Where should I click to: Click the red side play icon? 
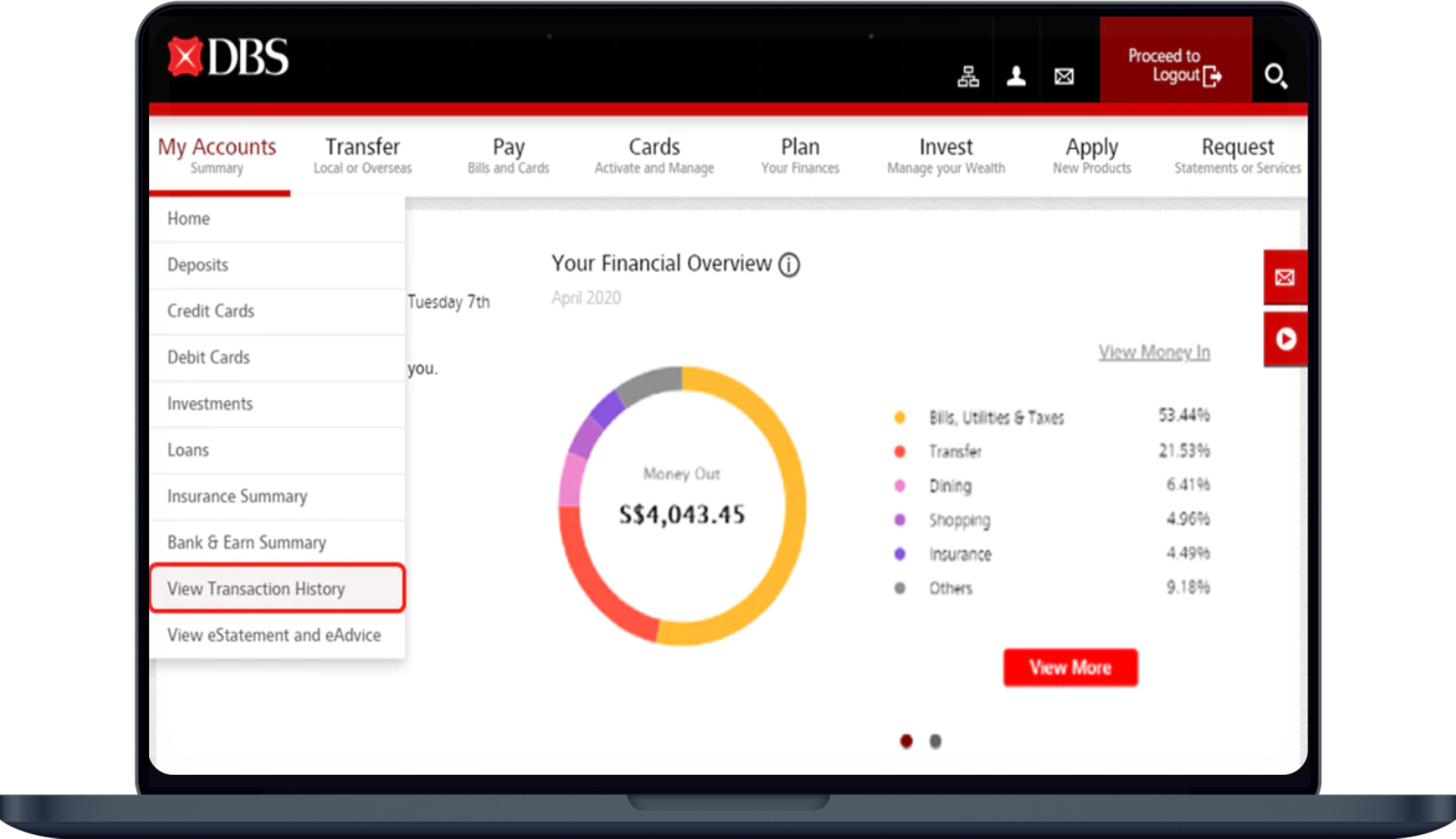[x=1285, y=339]
